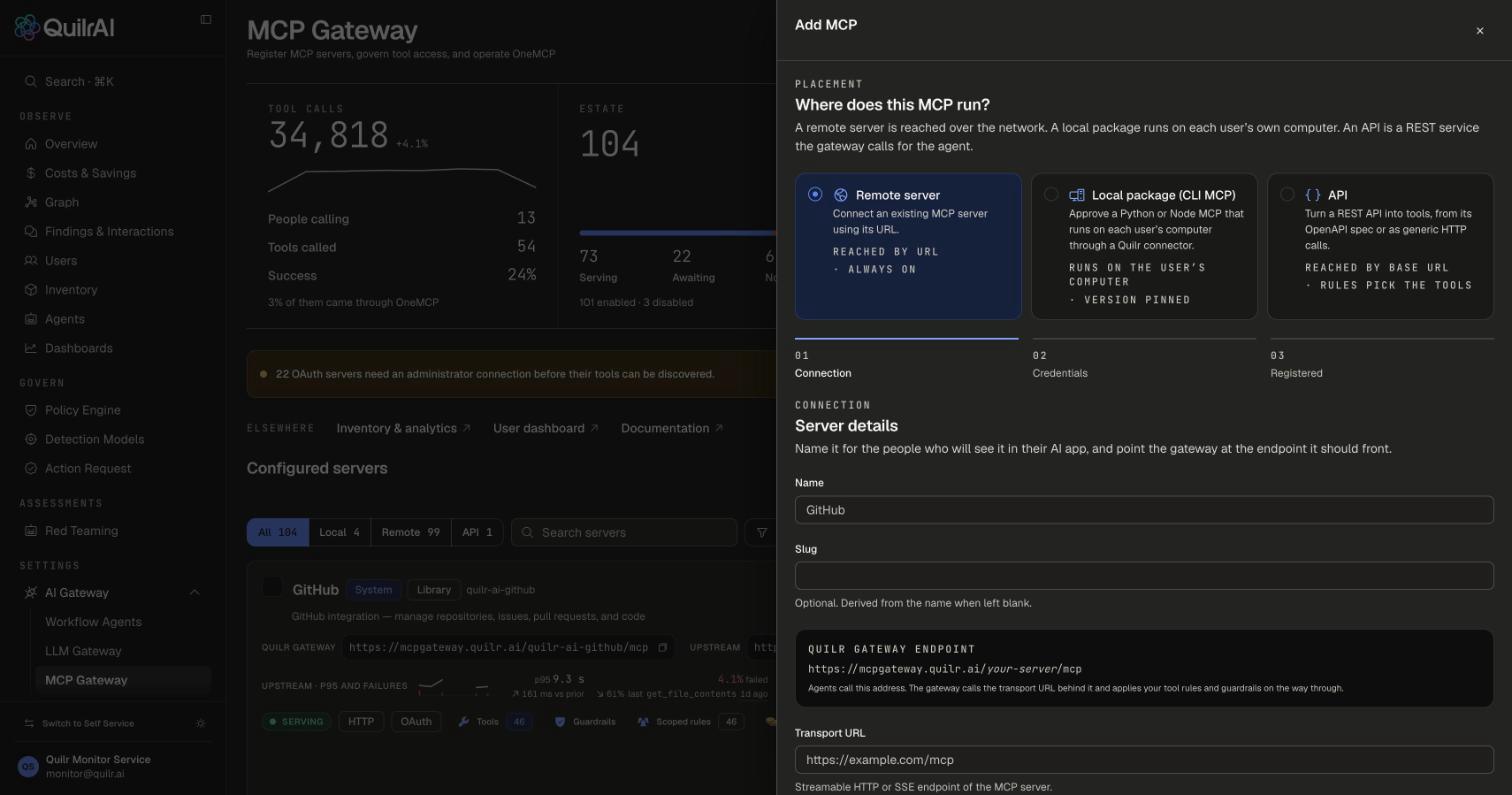Screen dimensions: 1512x795
Task: Filter servers by API 1 tab
Action: (x=477, y=532)
